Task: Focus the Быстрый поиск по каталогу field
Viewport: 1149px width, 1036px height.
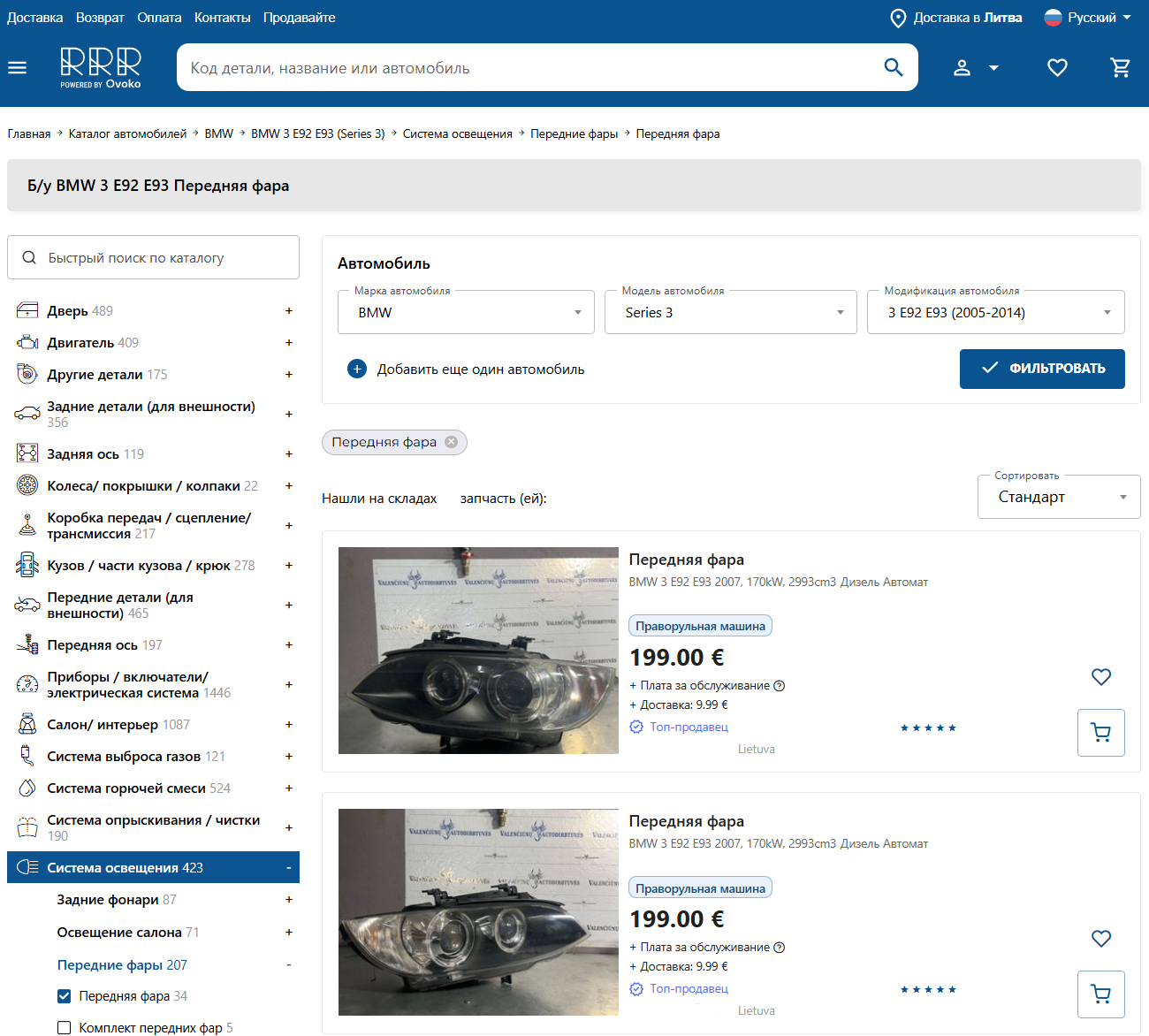Action: point(153,257)
